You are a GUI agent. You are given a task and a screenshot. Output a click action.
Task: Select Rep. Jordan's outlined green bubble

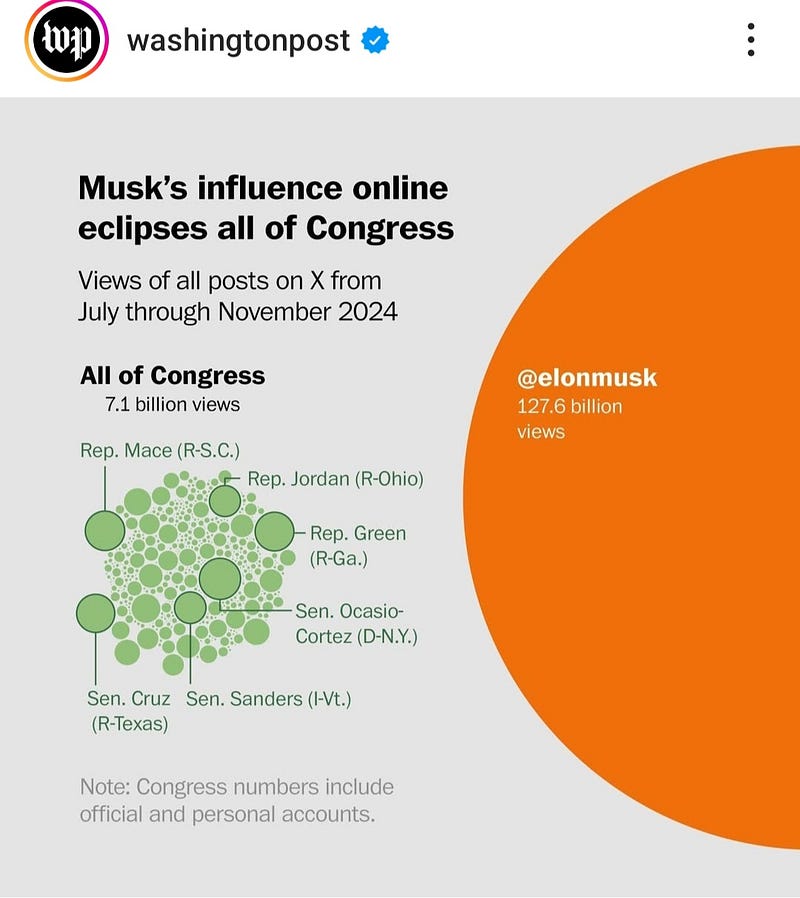(x=224, y=499)
